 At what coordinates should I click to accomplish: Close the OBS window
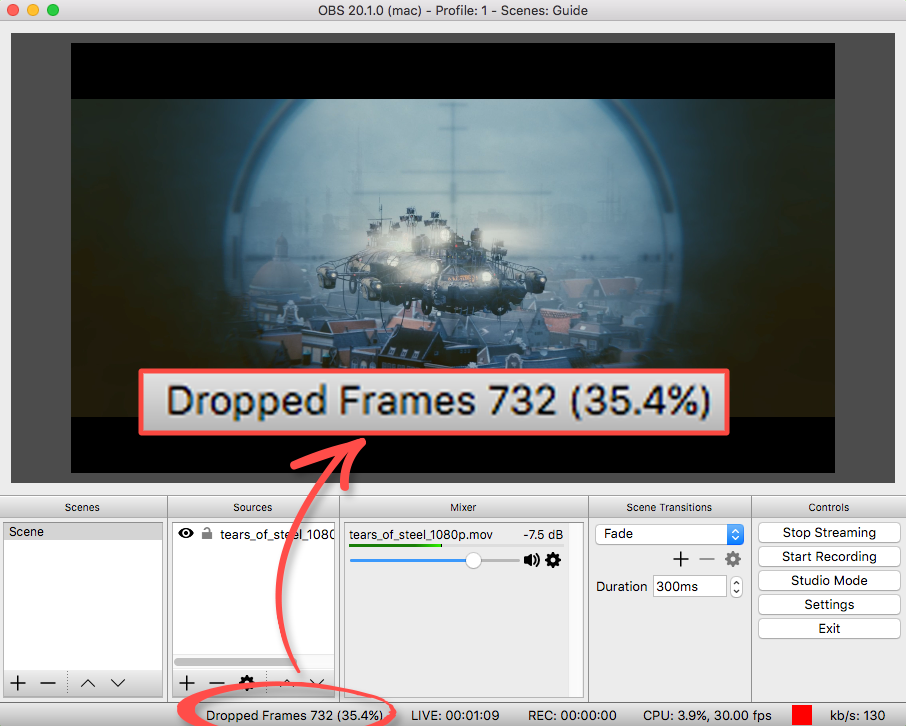pyautogui.click(x=13, y=10)
